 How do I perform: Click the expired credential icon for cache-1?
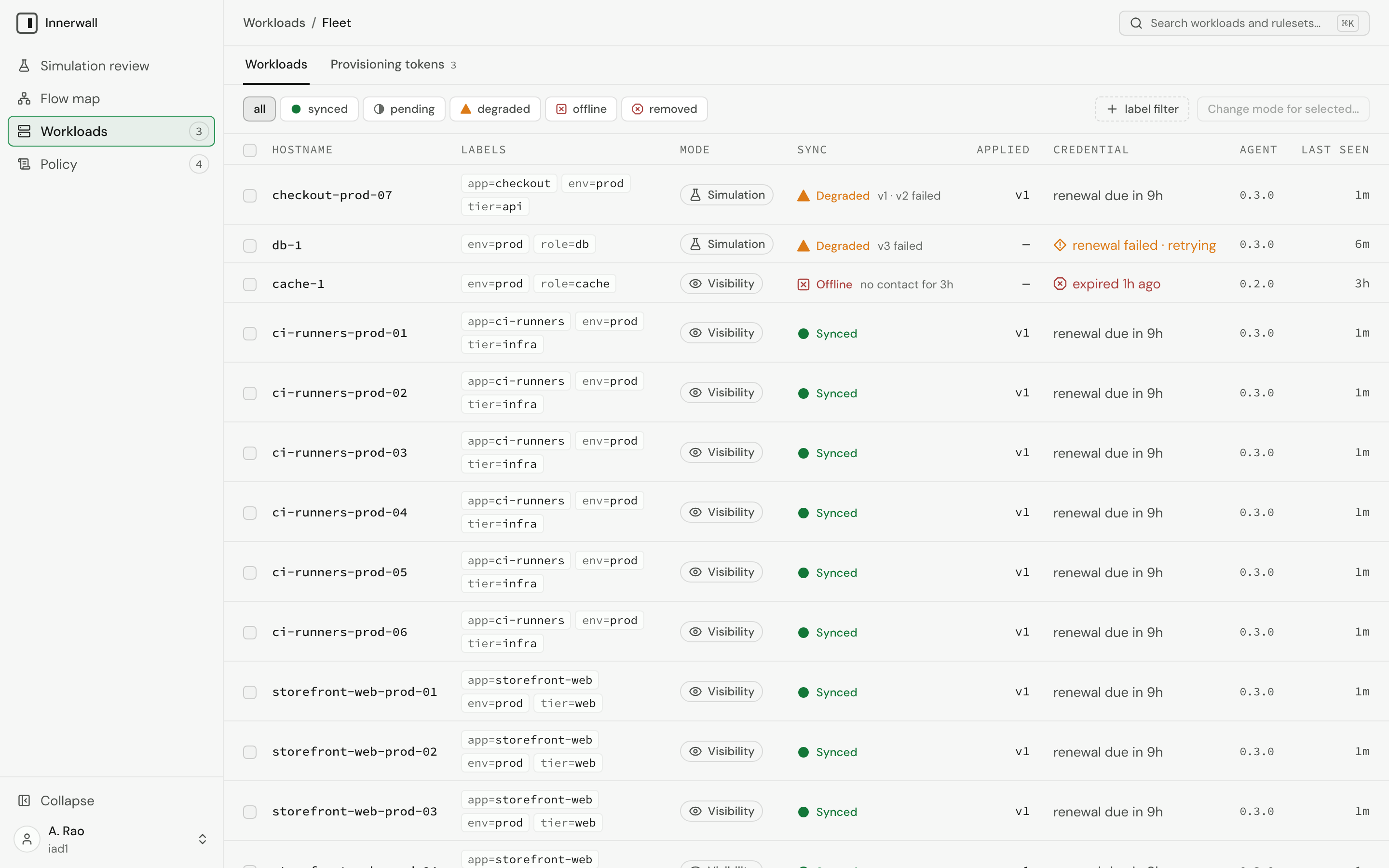point(1060,284)
